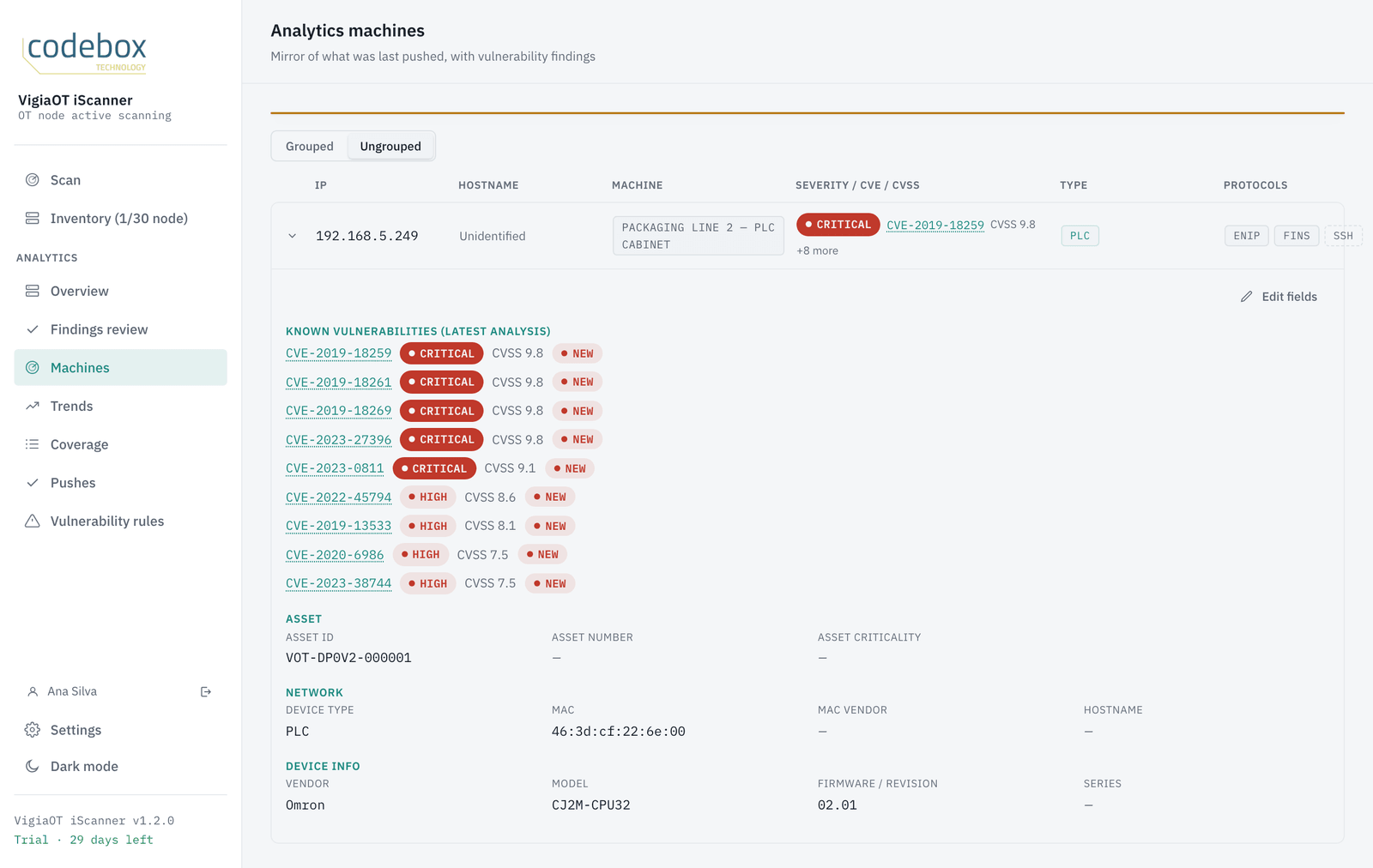1373x868 pixels.
Task: Collapse the 192.168.5.249 row chevron
Action: click(293, 236)
